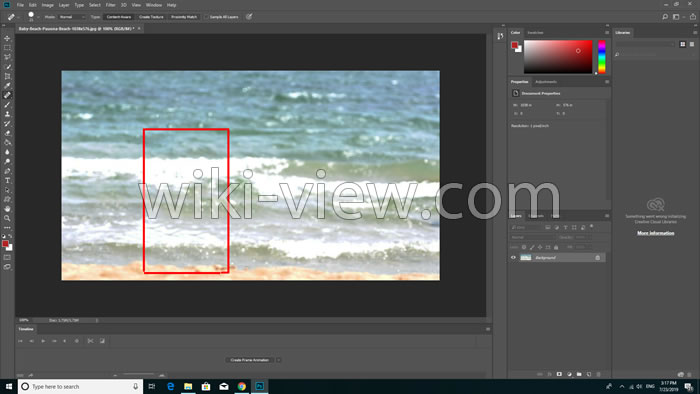Select the Type tool
This screenshot has width=700, height=394.
pyautogui.click(x=7, y=181)
